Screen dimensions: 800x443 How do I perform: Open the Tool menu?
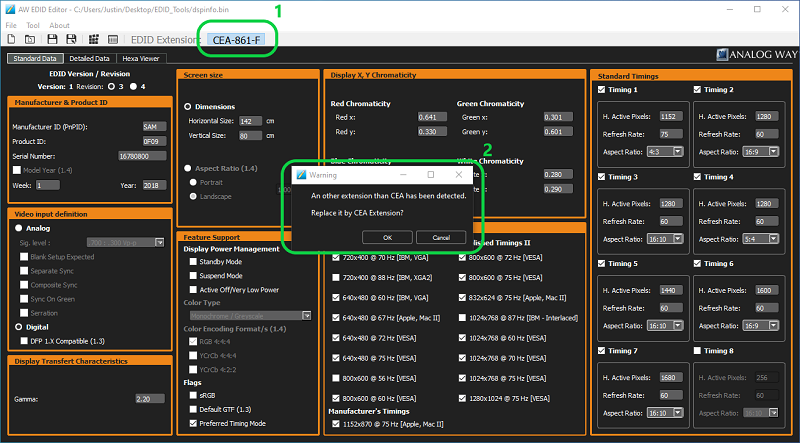click(x=33, y=25)
